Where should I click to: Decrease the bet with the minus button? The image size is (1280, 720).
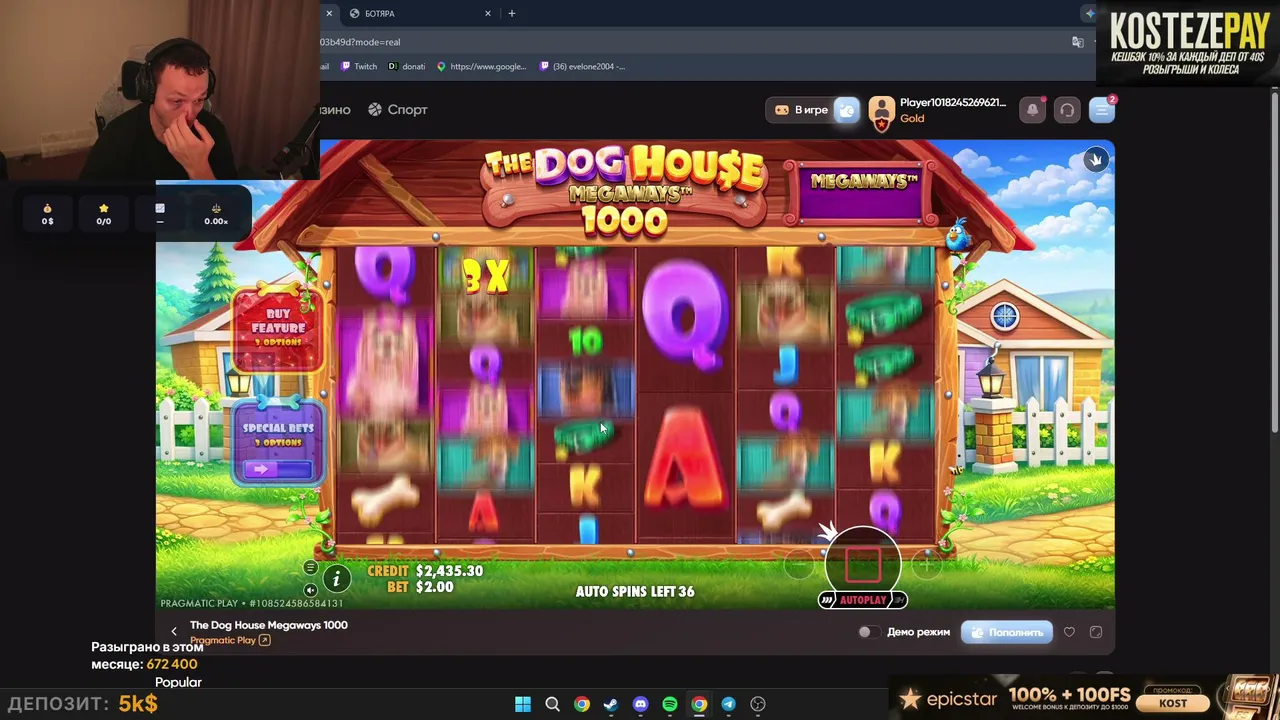[799, 566]
